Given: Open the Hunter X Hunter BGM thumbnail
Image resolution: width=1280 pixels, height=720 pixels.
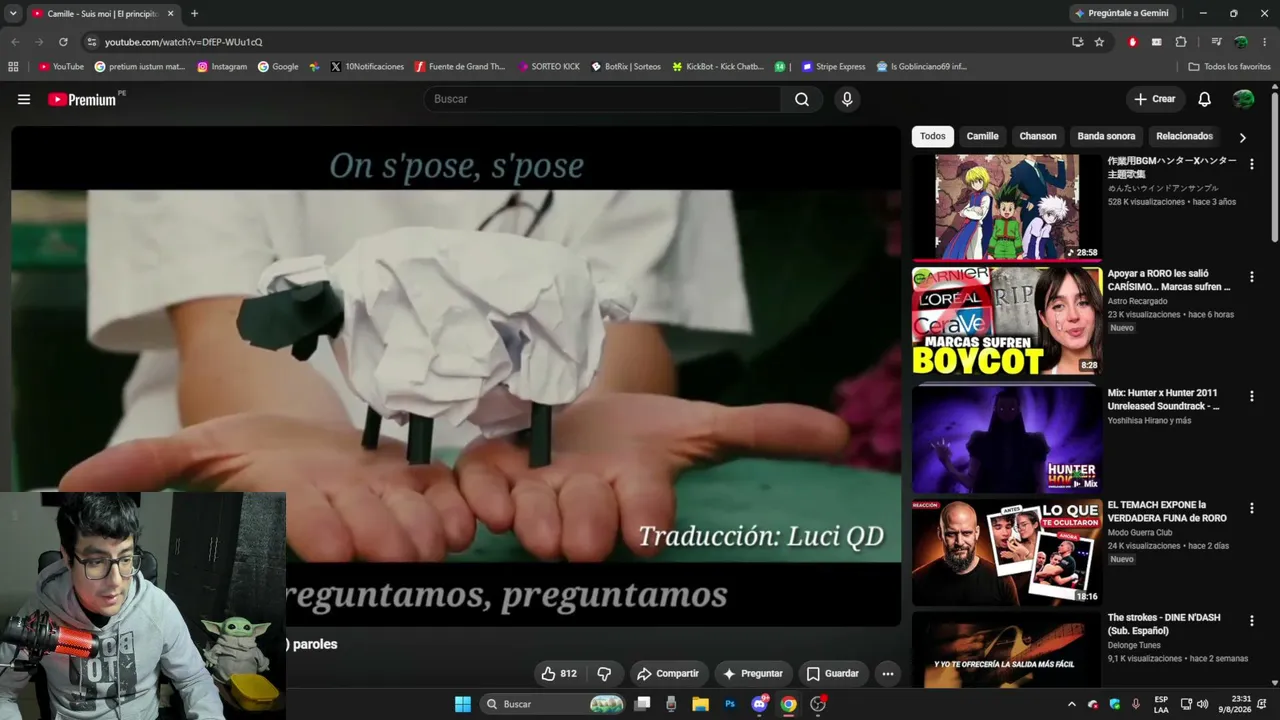Looking at the screenshot, I should pyautogui.click(x=1006, y=207).
